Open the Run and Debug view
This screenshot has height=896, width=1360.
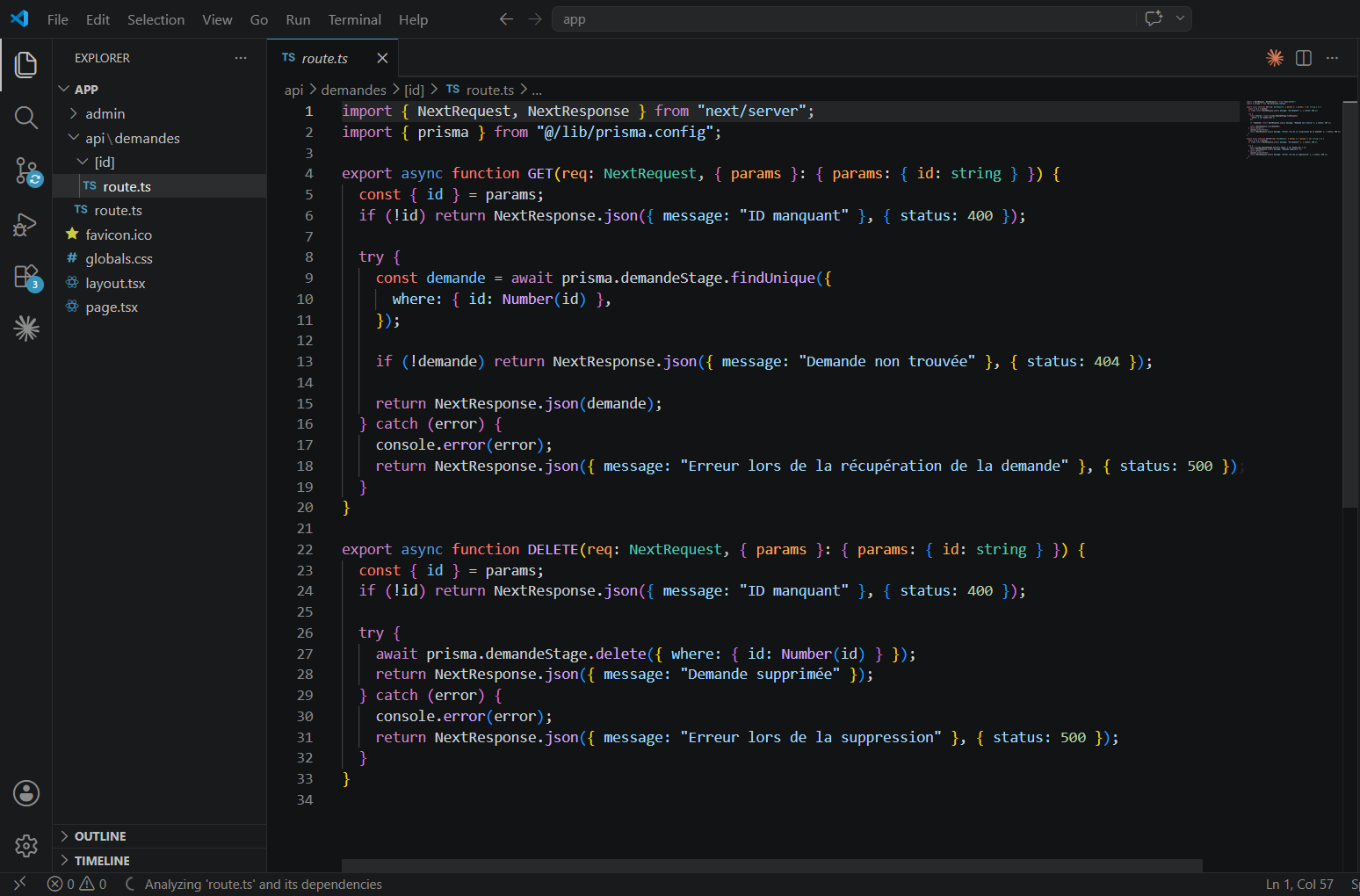coord(26,225)
